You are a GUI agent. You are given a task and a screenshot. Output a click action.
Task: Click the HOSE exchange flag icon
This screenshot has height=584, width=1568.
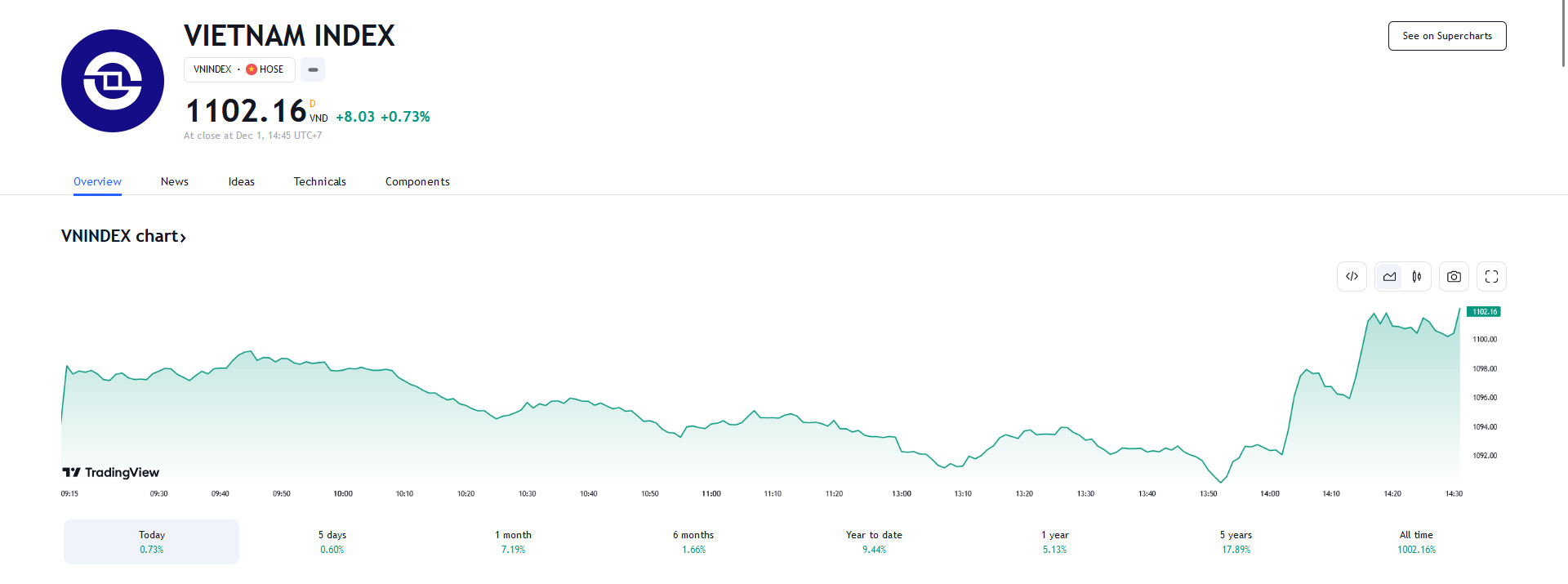(252, 69)
